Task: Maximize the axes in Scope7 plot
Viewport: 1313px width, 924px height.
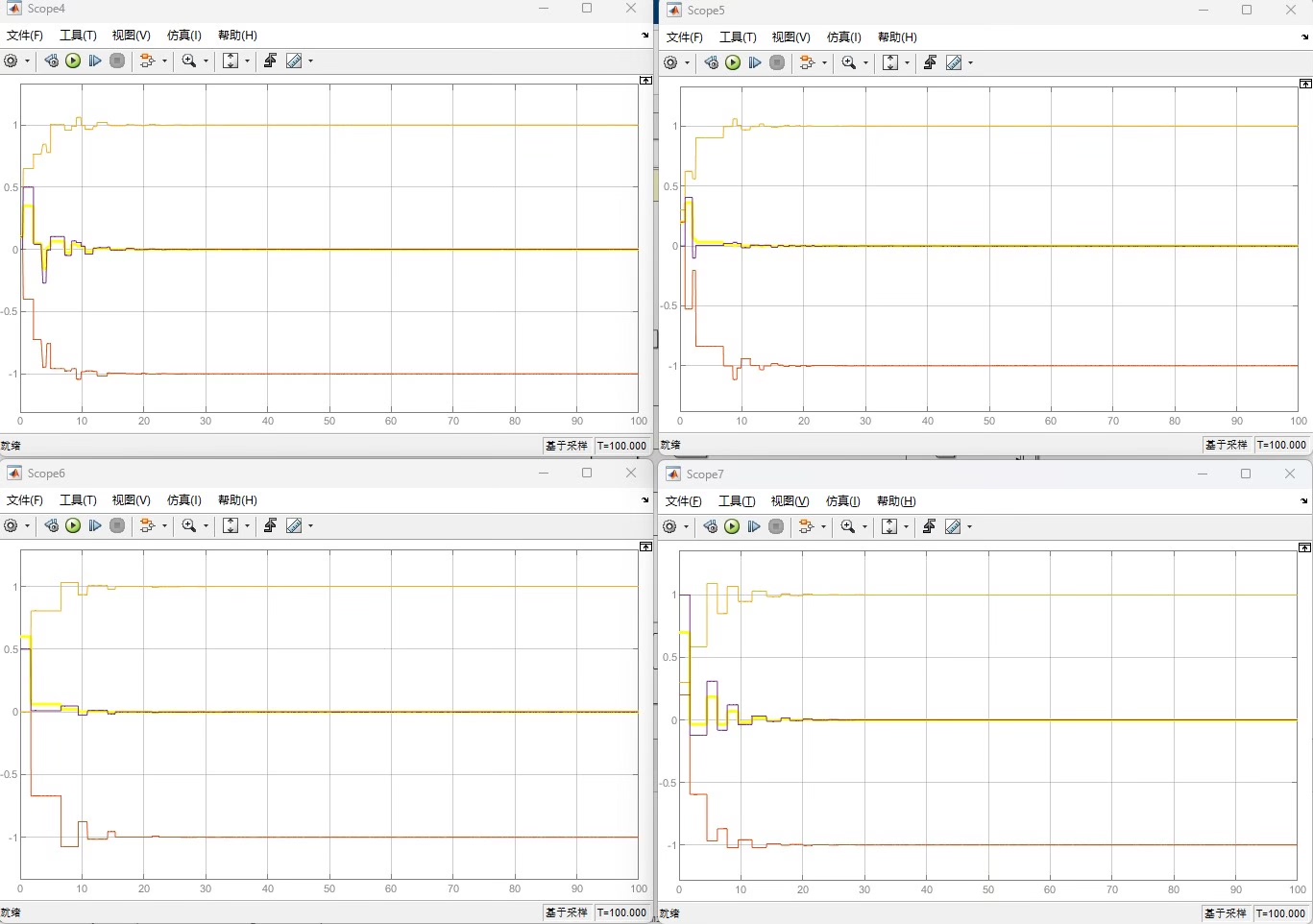Action: [x=1304, y=547]
